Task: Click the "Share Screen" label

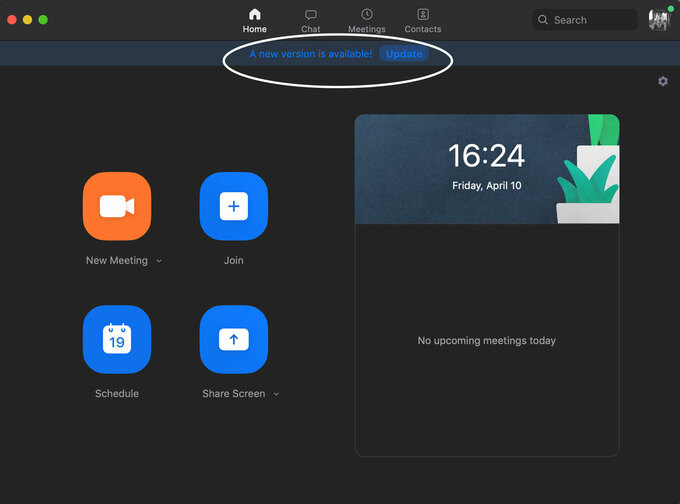Action: [x=234, y=393]
